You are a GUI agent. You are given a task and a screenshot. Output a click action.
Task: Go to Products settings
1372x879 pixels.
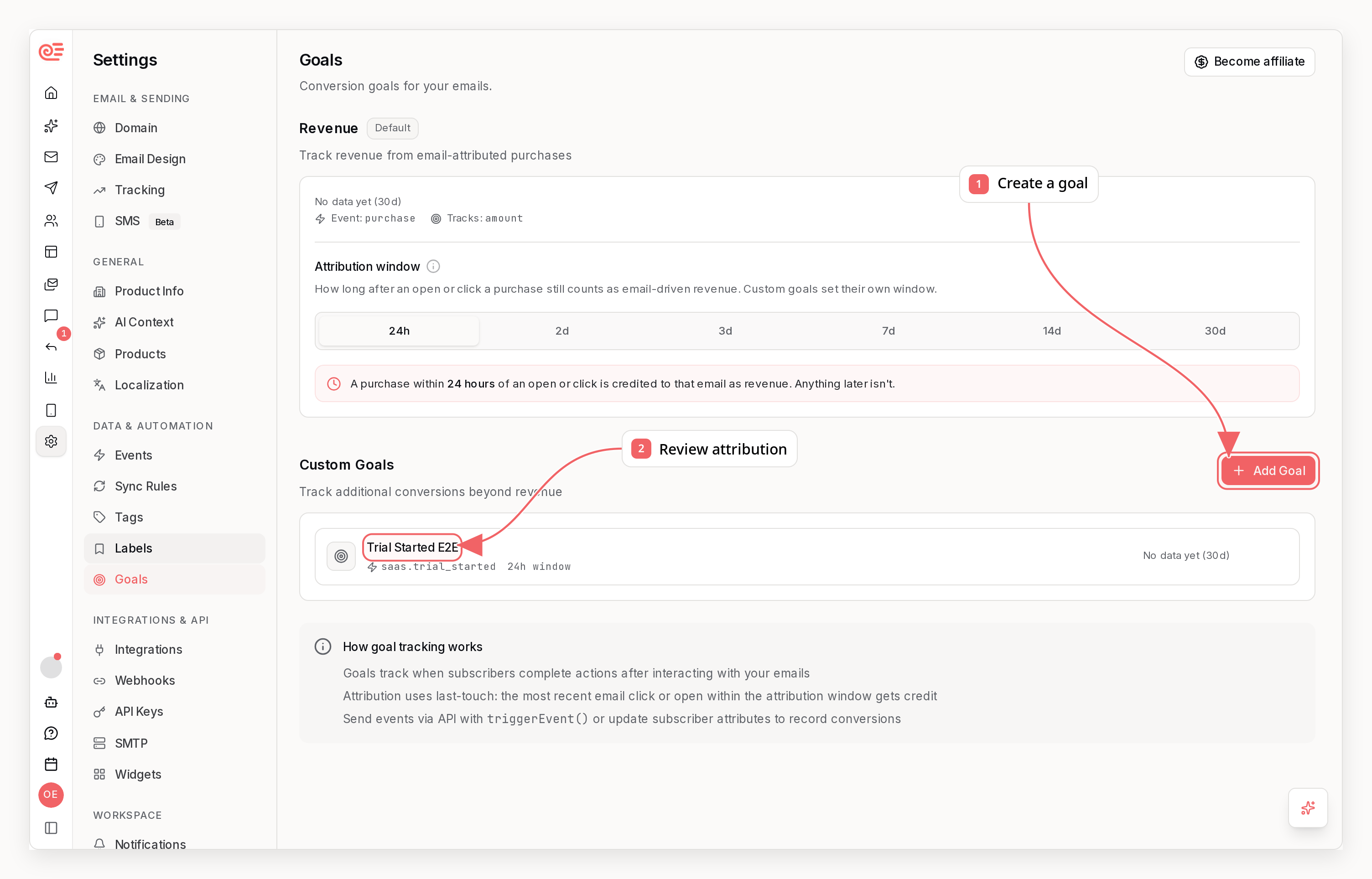pos(175,354)
